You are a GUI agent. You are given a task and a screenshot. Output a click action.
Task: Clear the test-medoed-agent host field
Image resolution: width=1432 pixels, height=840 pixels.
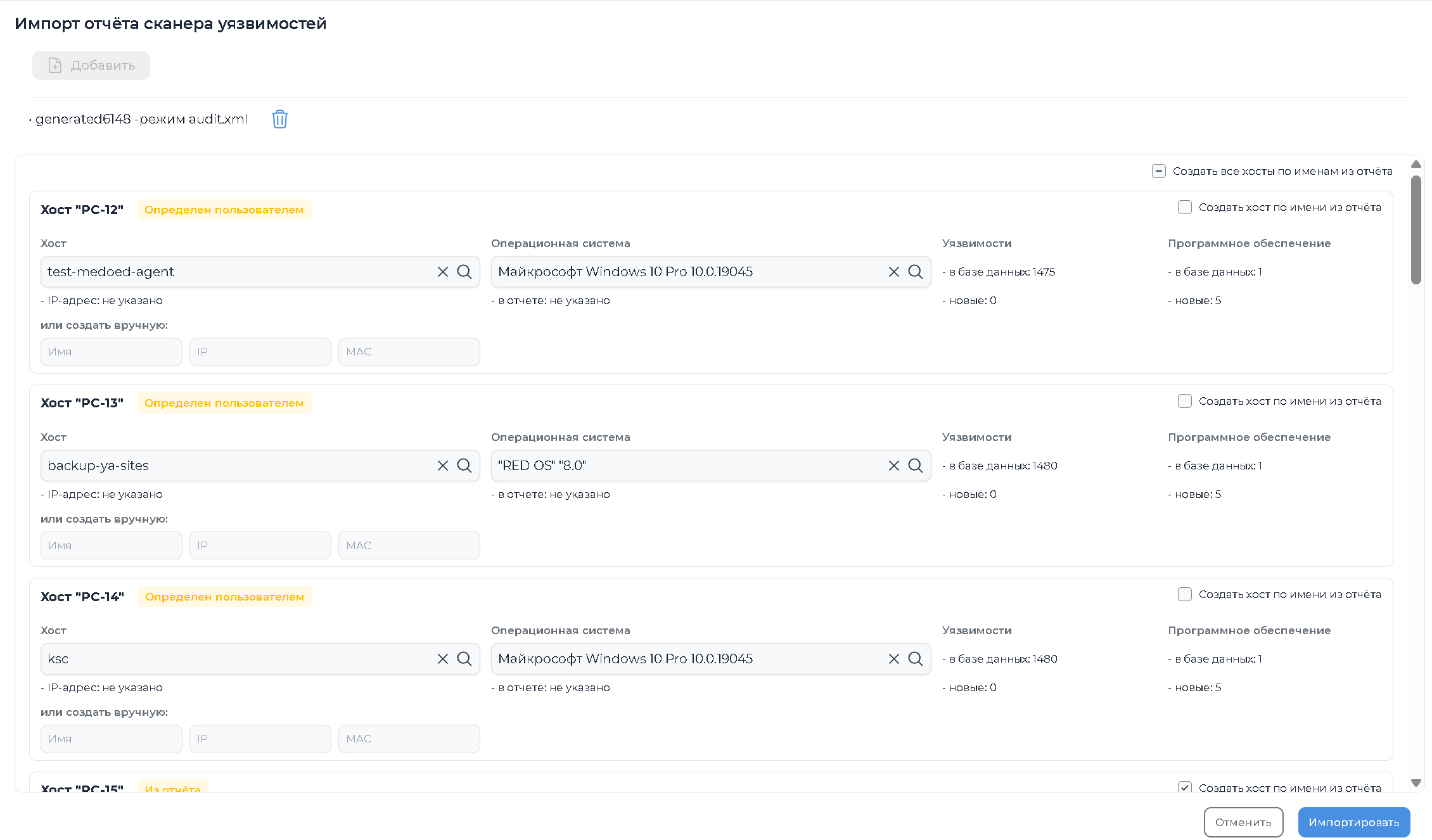coord(442,272)
